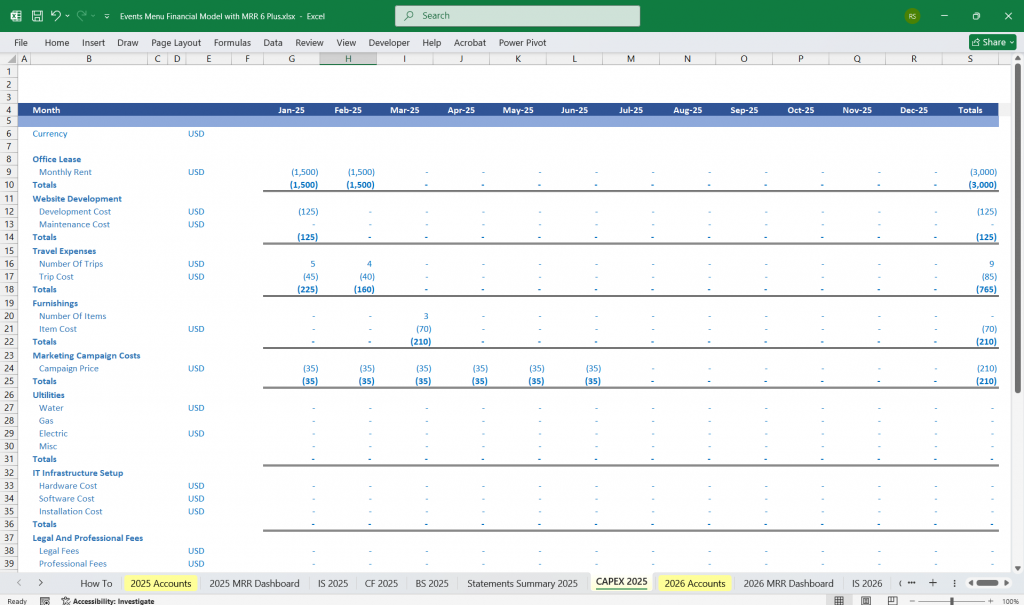Select Page Break Preview view icon

(891, 598)
